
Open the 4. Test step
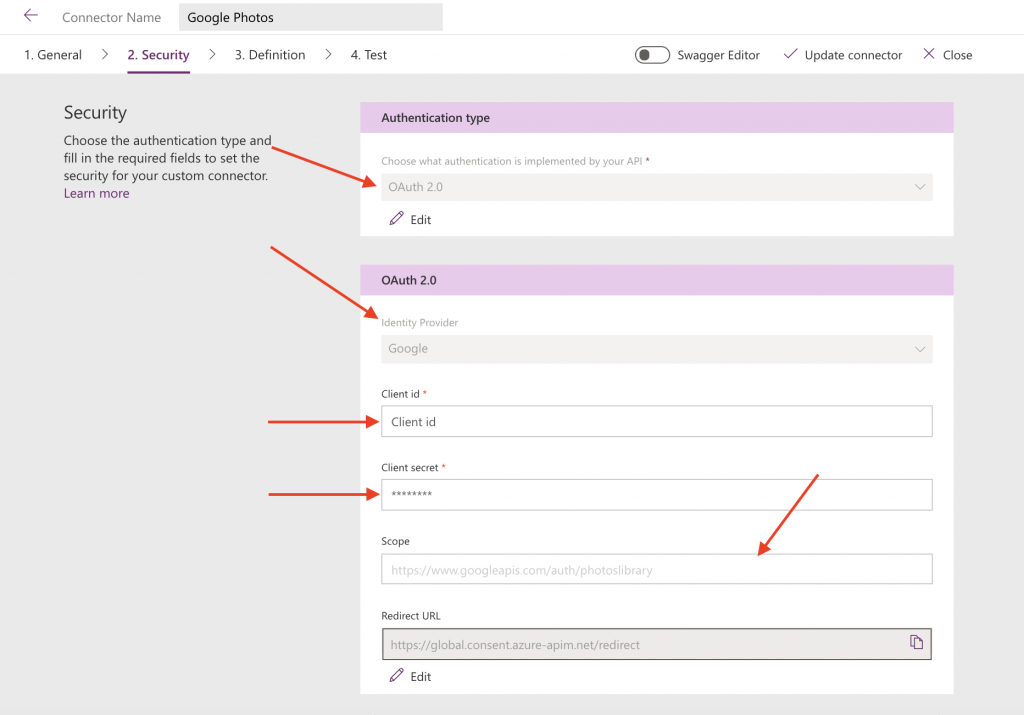click(369, 55)
